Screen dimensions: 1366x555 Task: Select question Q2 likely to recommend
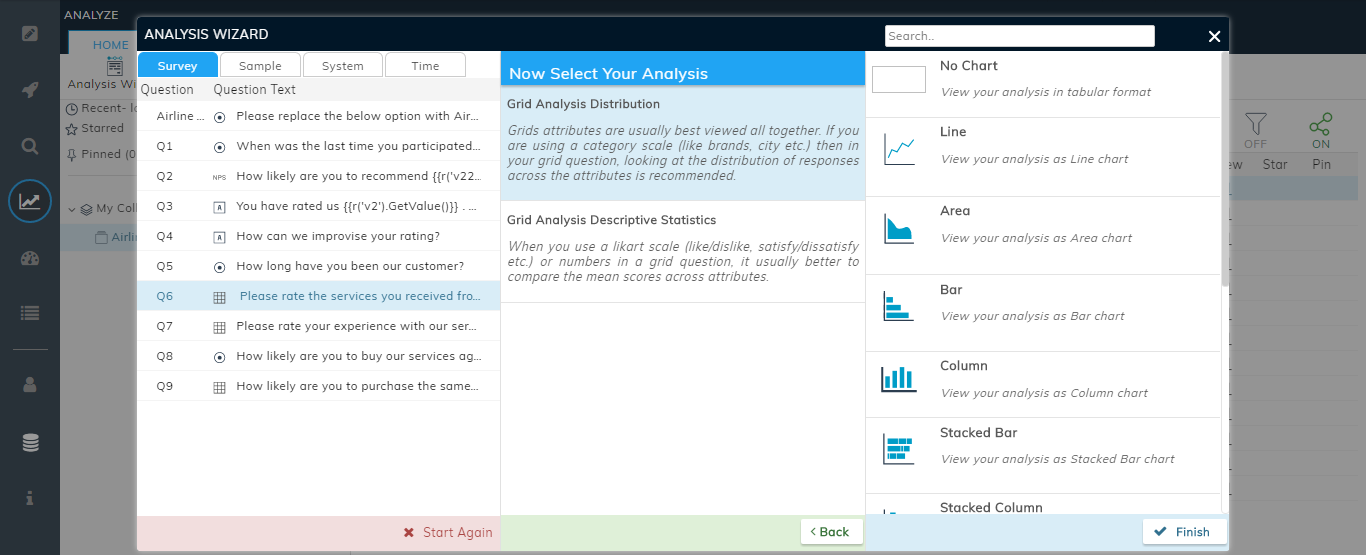318,176
